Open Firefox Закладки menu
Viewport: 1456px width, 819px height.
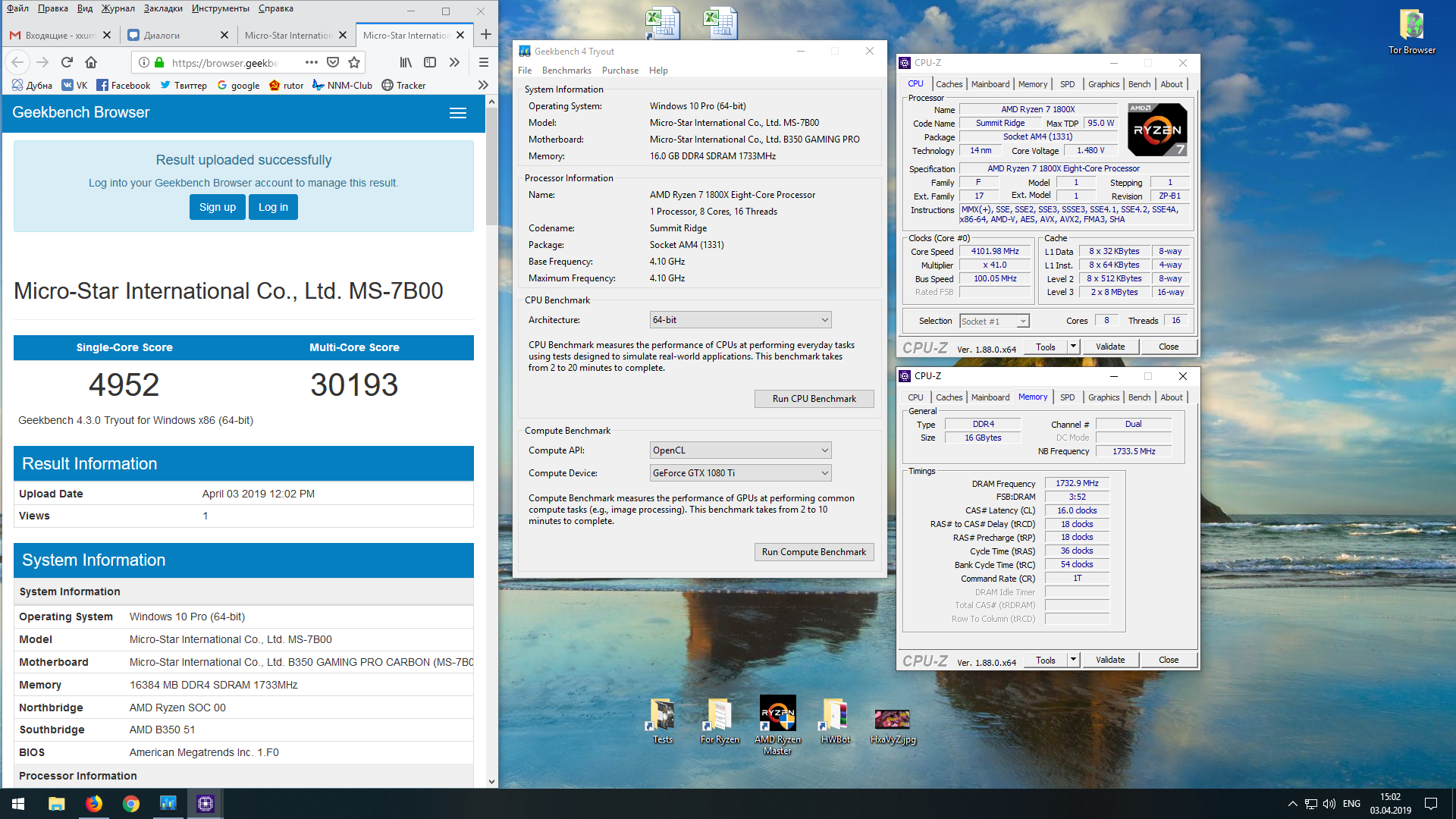pyautogui.click(x=163, y=8)
